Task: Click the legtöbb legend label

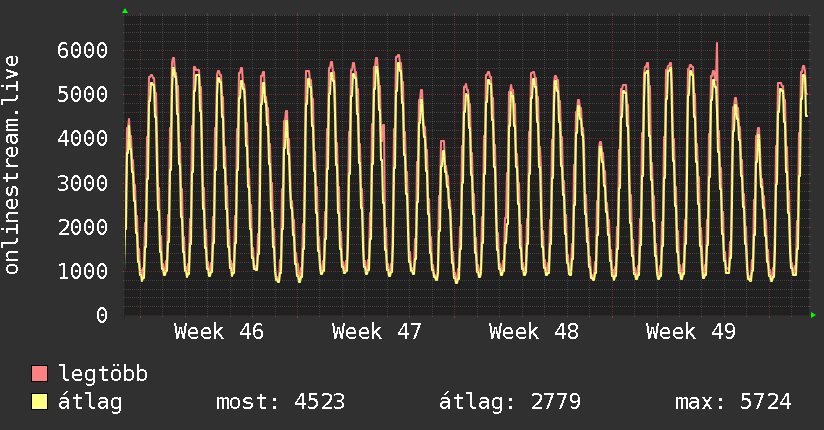Action: pos(104,374)
